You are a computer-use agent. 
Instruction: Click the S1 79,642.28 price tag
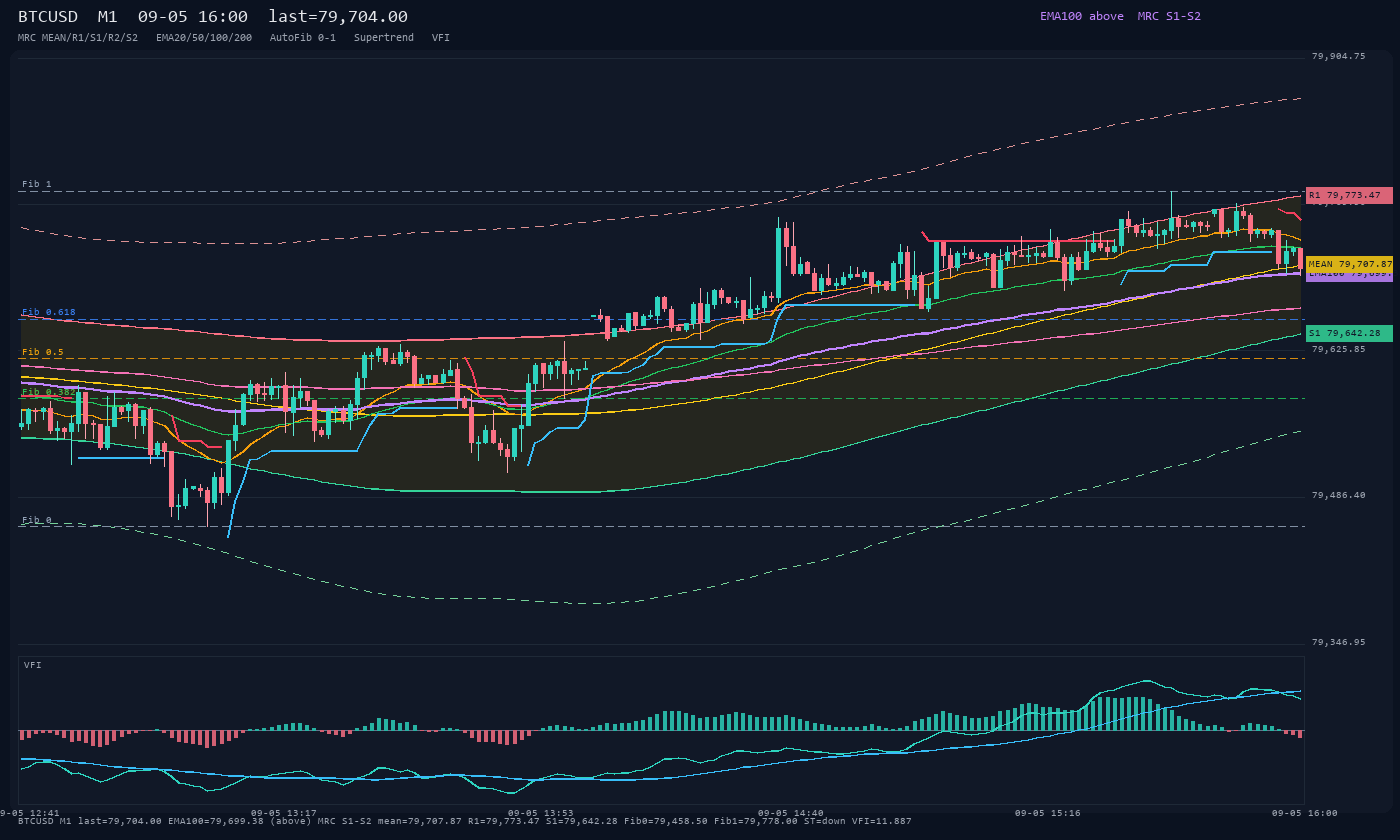coord(1349,333)
